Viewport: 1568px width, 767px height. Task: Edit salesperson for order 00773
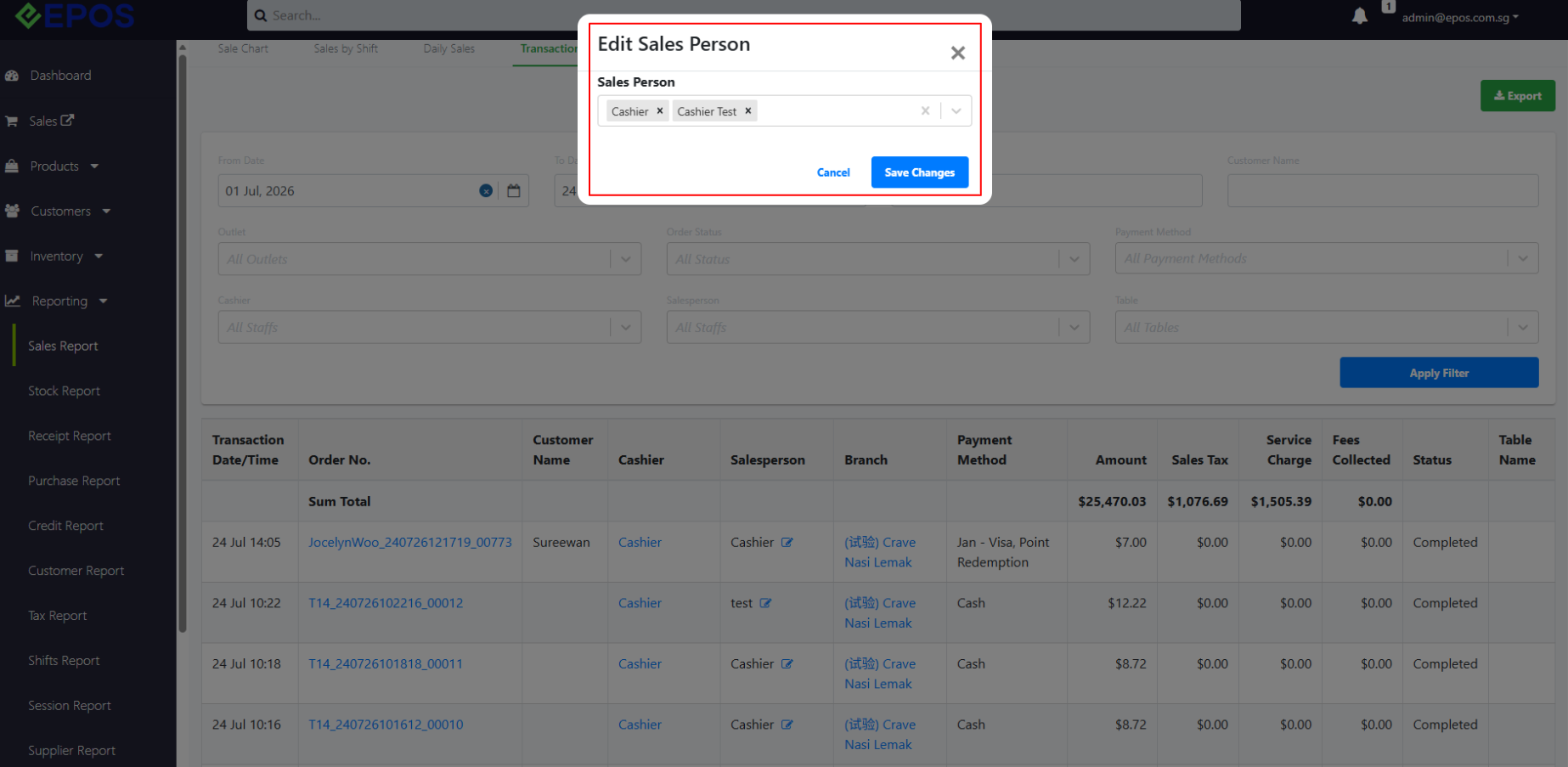point(787,542)
